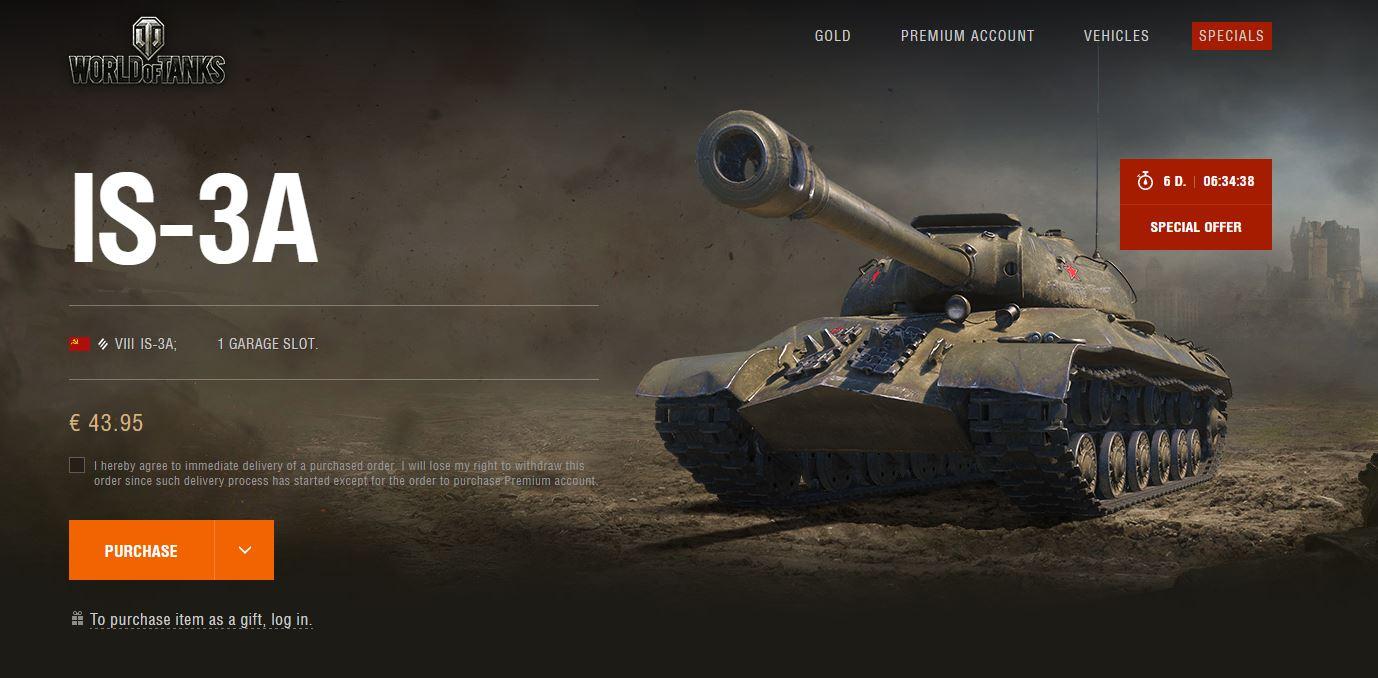Image resolution: width=1378 pixels, height=678 pixels.
Task: Select the highlighted Specials tab
Action: tap(1231, 36)
